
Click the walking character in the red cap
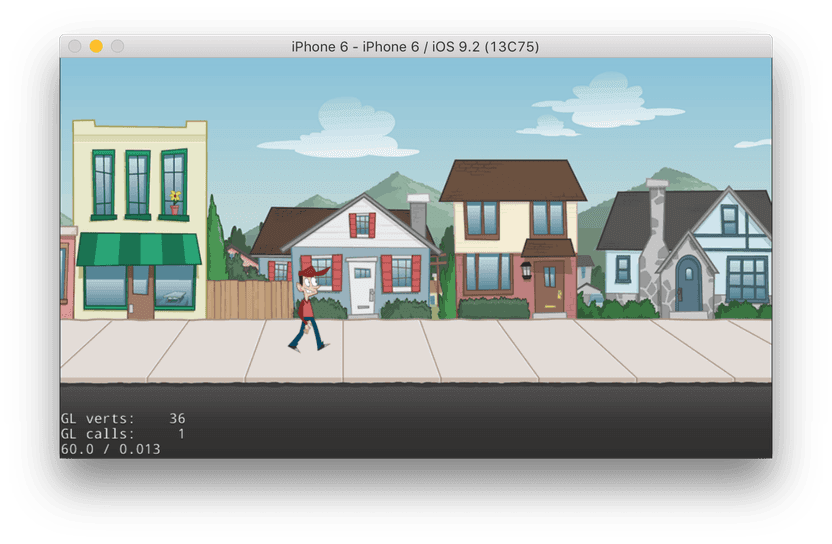(x=310, y=309)
